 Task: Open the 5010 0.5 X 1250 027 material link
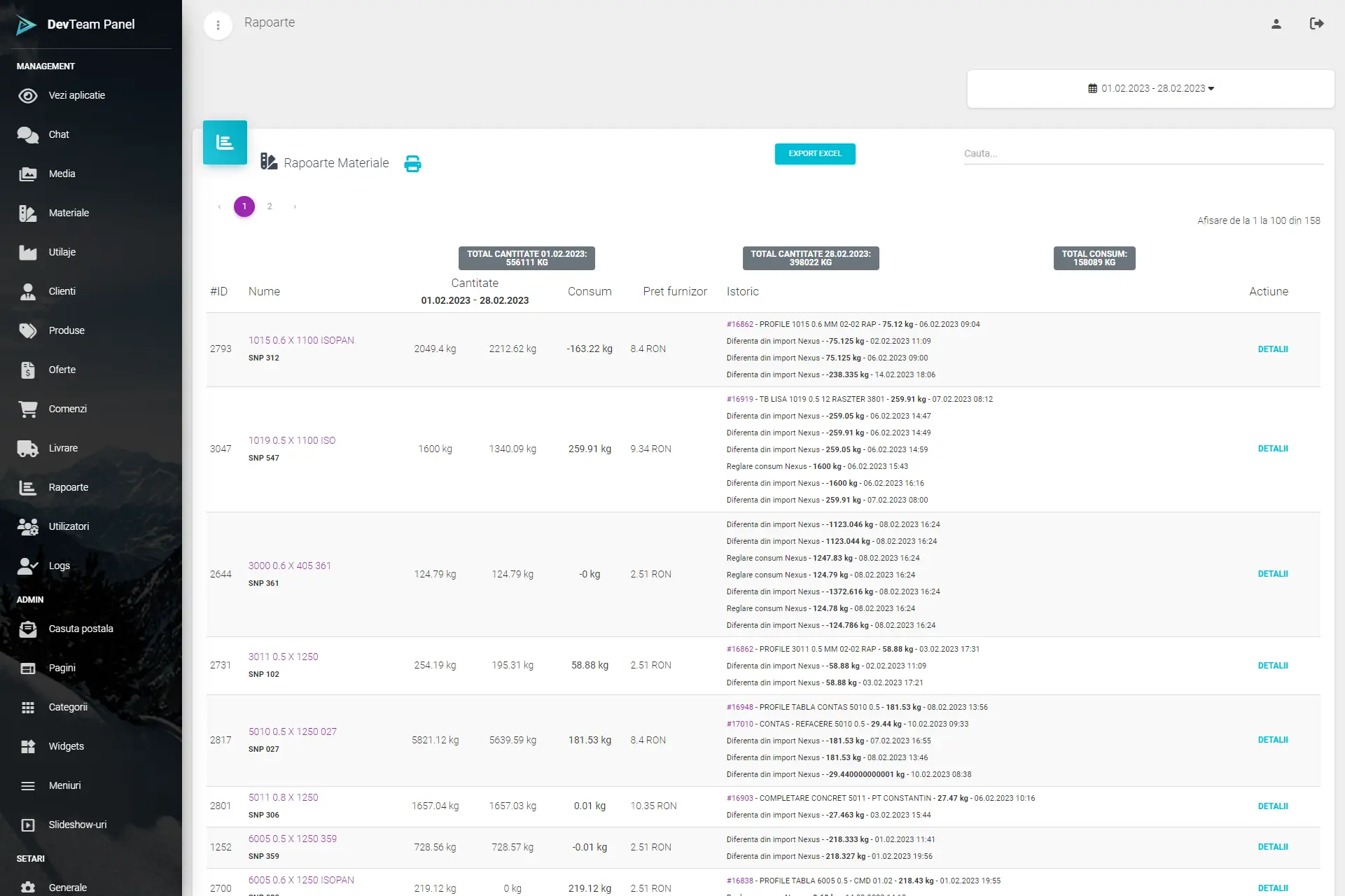(x=292, y=731)
